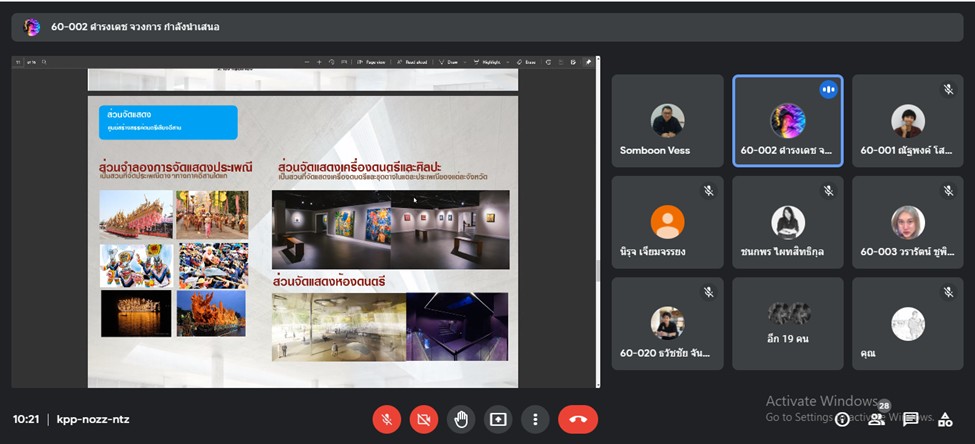Click the present now screen share icon
Image resolution: width=975 pixels, height=444 pixels.
coord(498,419)
